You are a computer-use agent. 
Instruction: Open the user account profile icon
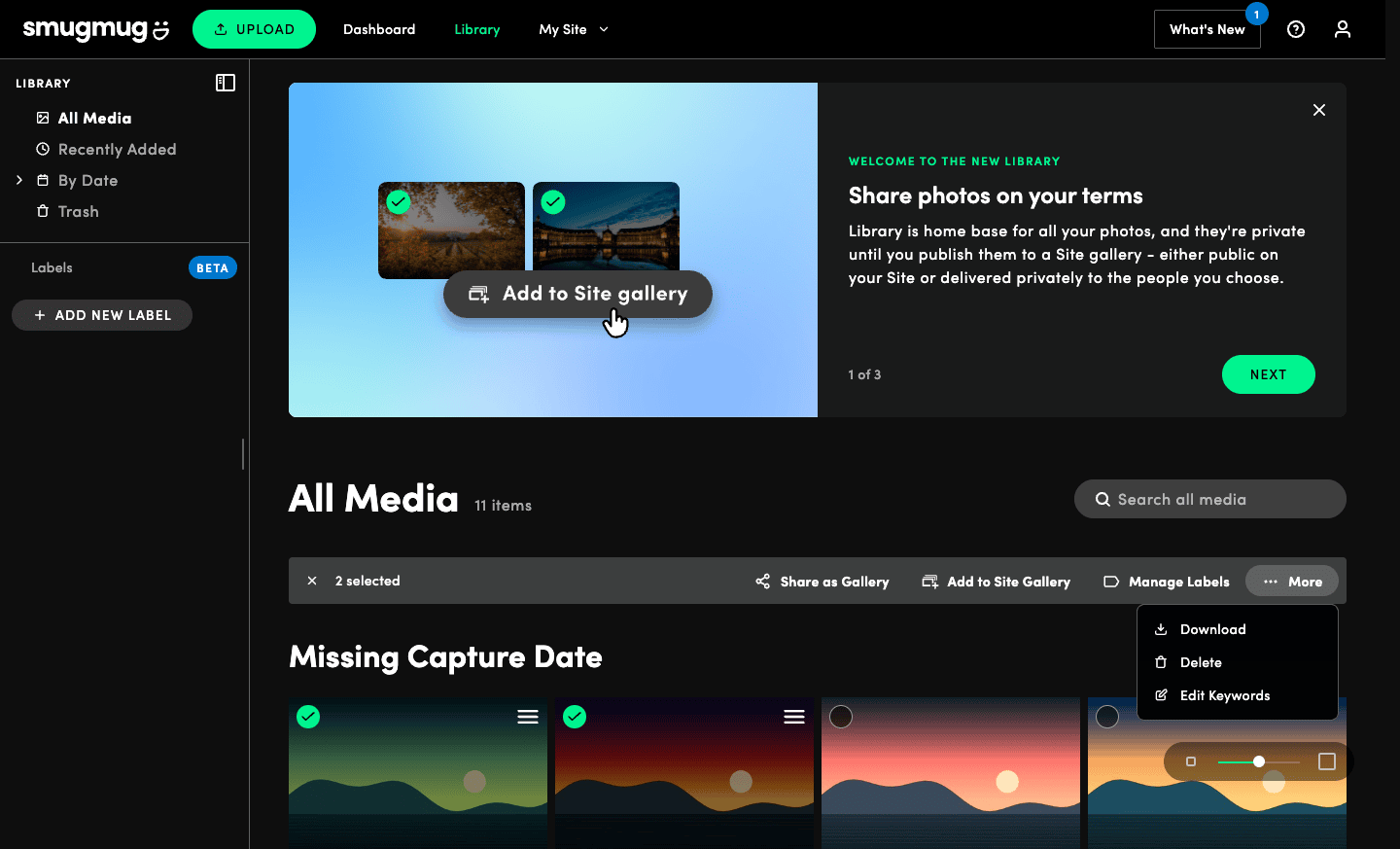(1343, 29)
